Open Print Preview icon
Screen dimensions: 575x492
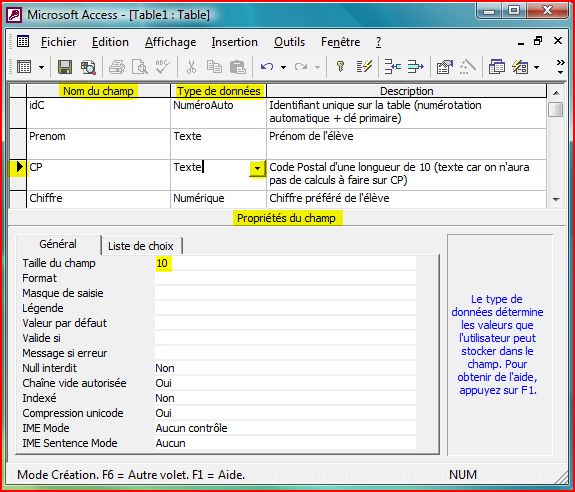click(x=139, y=67)
